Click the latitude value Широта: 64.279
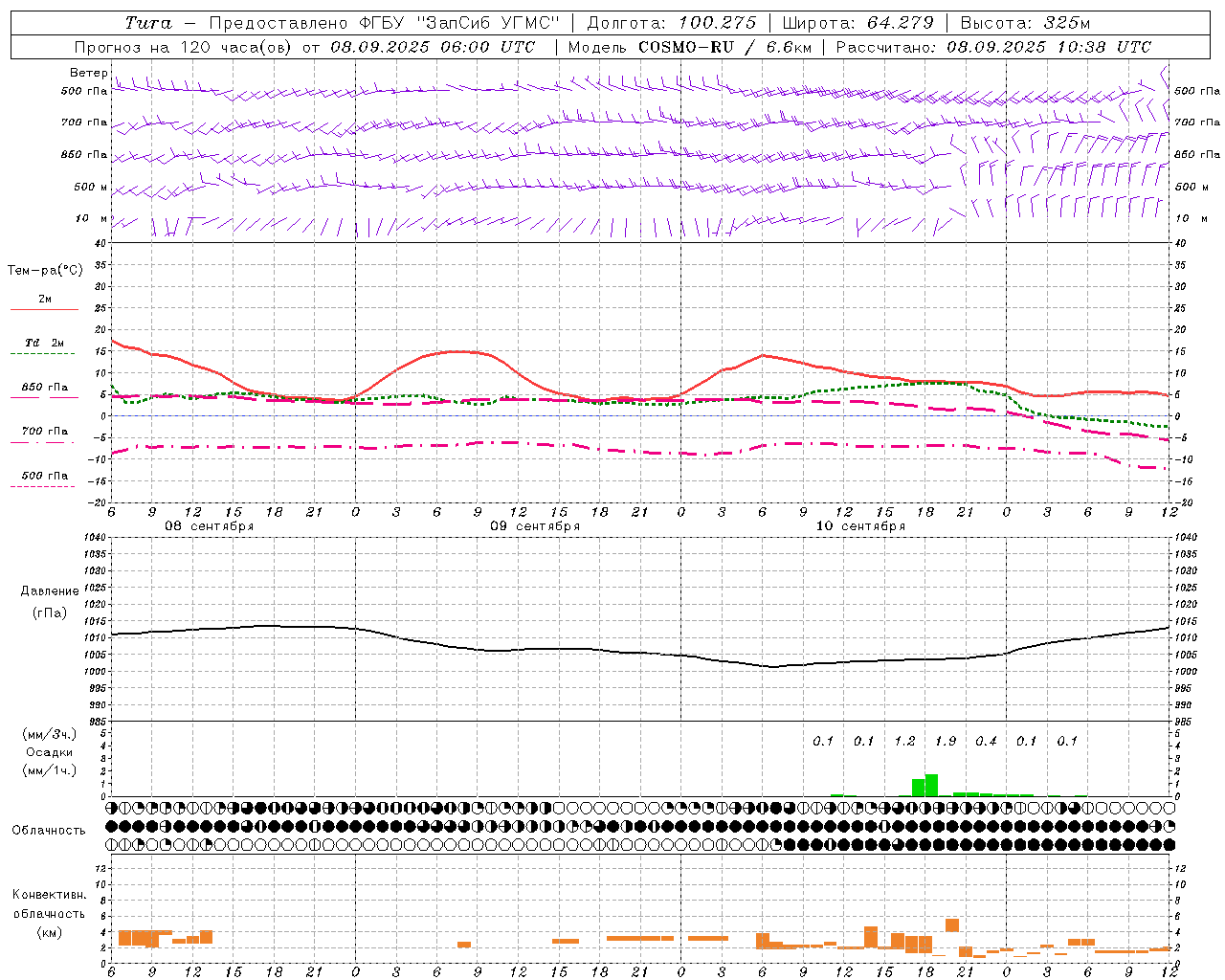This screenshot has height=980, width=1225. (857, 23)
